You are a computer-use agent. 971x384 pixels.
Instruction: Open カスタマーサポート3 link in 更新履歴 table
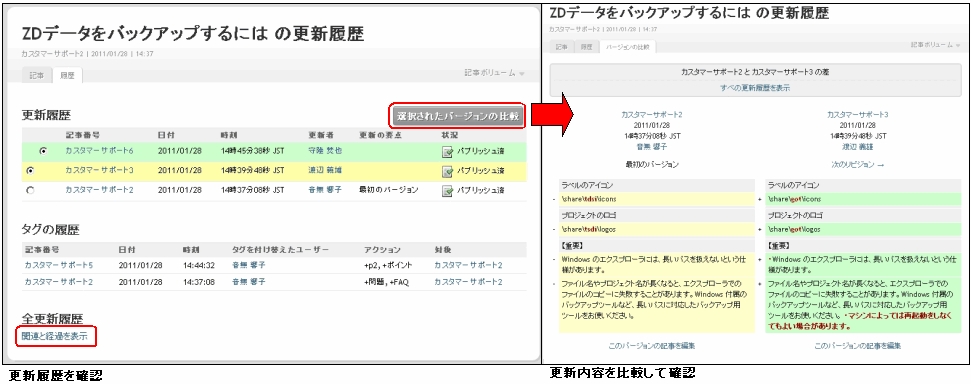click(x=99, y=170)
